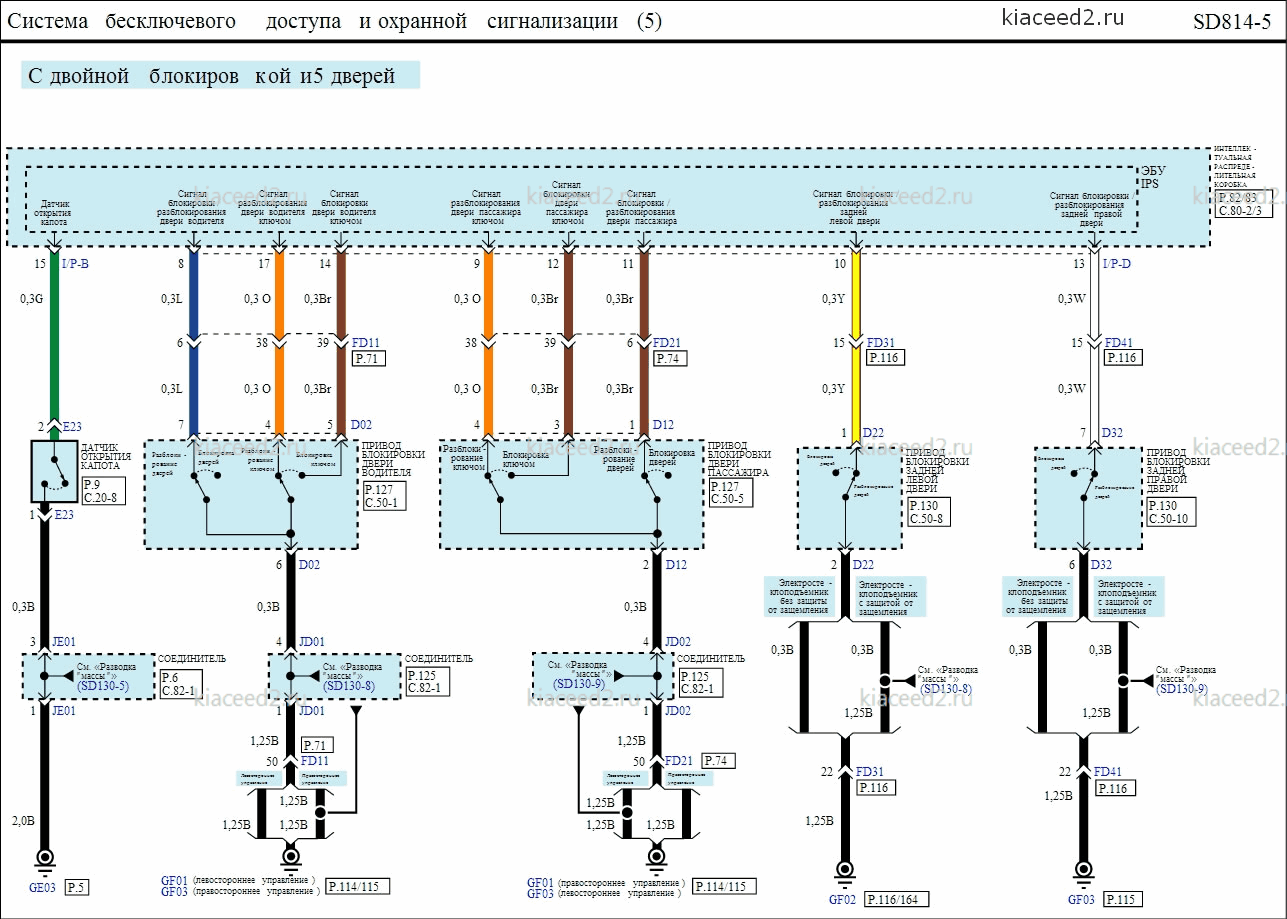Click the 'ПРИВОД БЛОКИРОВКИ ДВЕРИ ПАССАЖИРА' label
This screenshot has width=1287, height=919.
738,458
